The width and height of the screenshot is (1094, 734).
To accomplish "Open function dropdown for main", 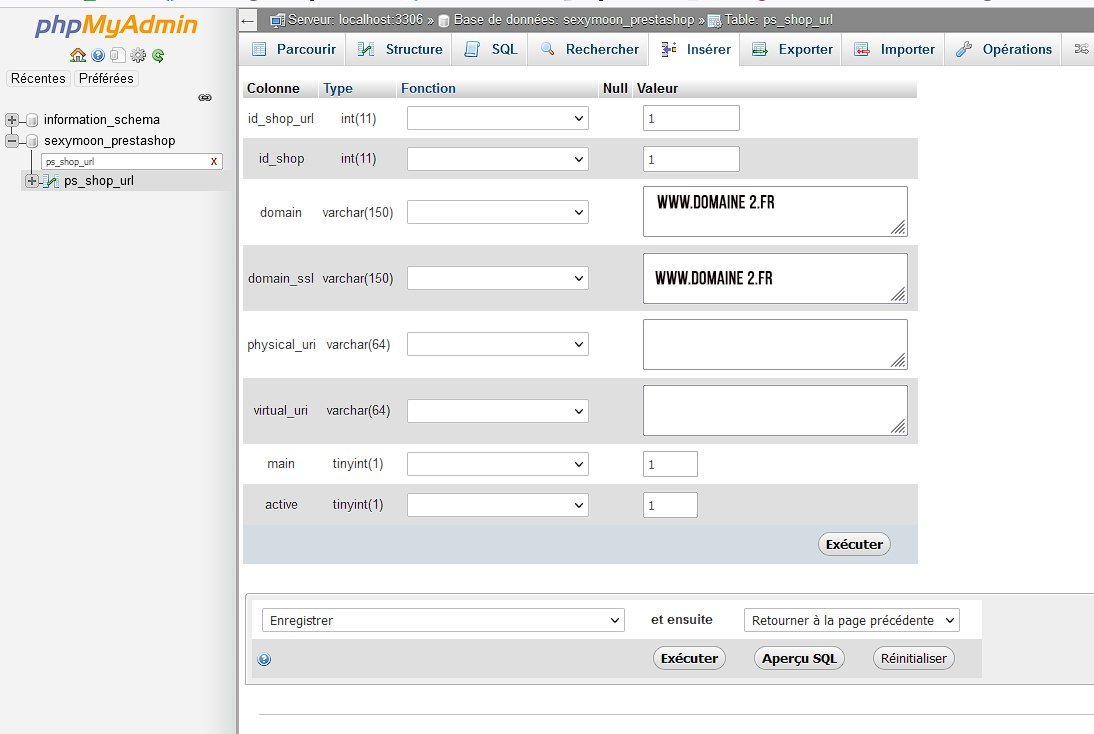I will point(497,464).
